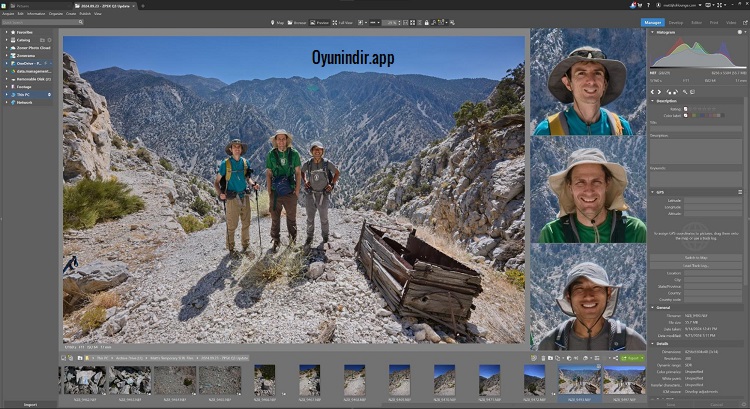Click the notifications icon with red badge

tap(633, 5)
